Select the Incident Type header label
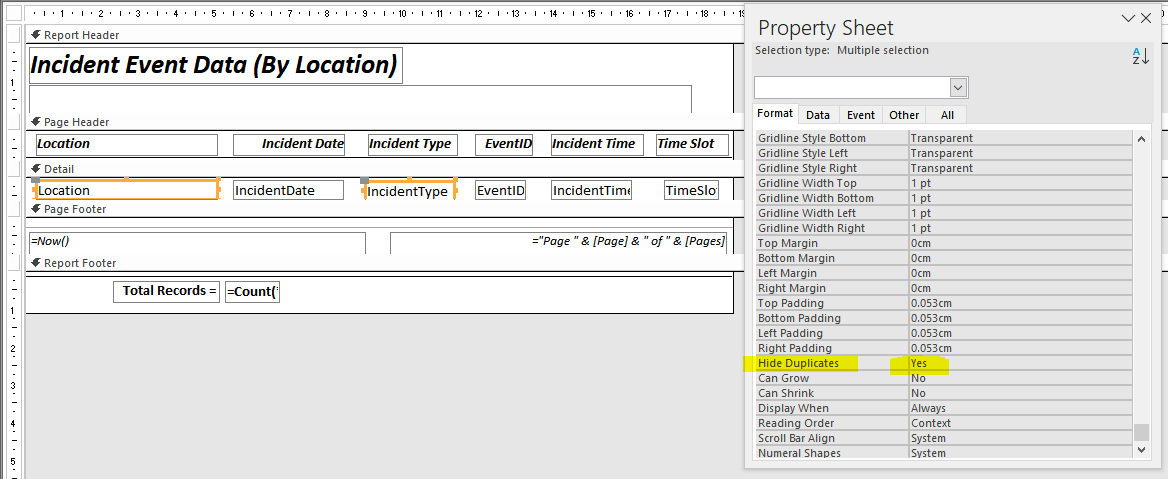This screenshot has height=479, width=1168. pos(412,145)
